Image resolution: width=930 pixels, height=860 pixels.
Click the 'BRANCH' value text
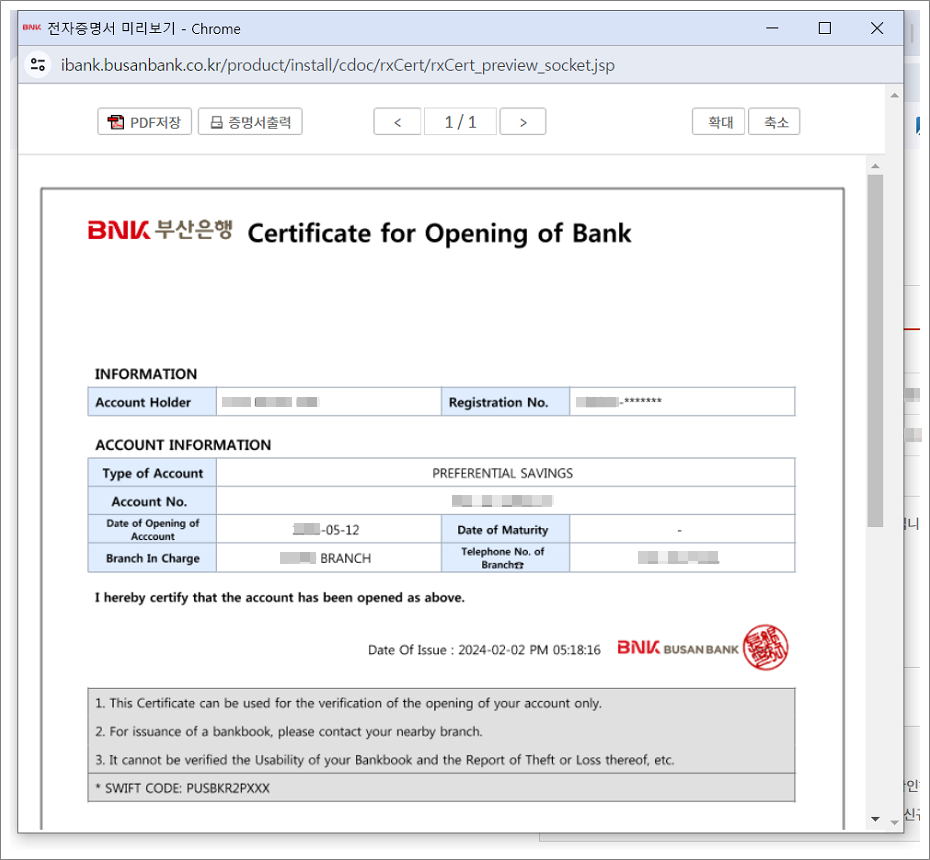345,558
